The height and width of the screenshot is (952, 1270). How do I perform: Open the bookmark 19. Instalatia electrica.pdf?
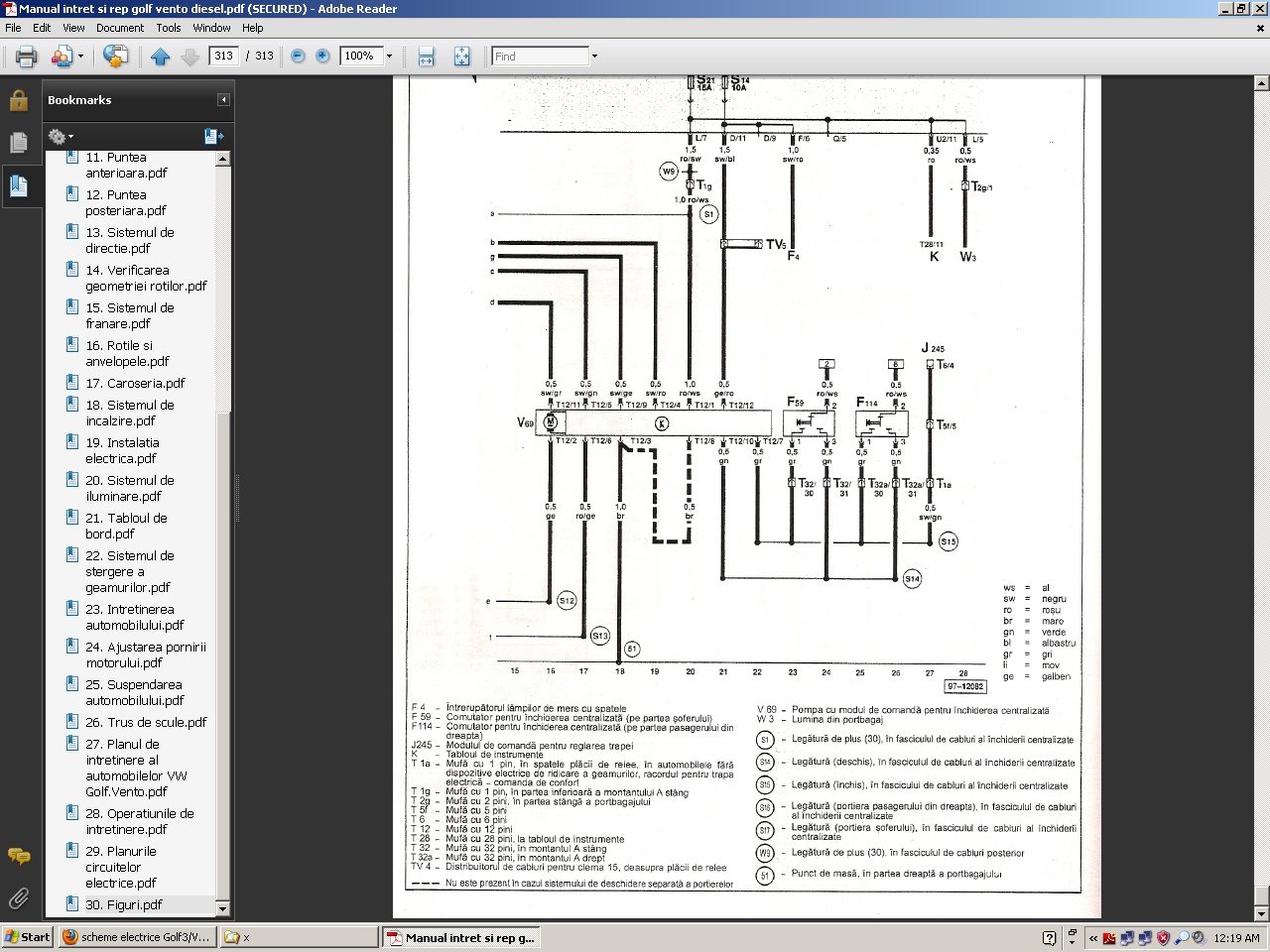click(122, 450)
